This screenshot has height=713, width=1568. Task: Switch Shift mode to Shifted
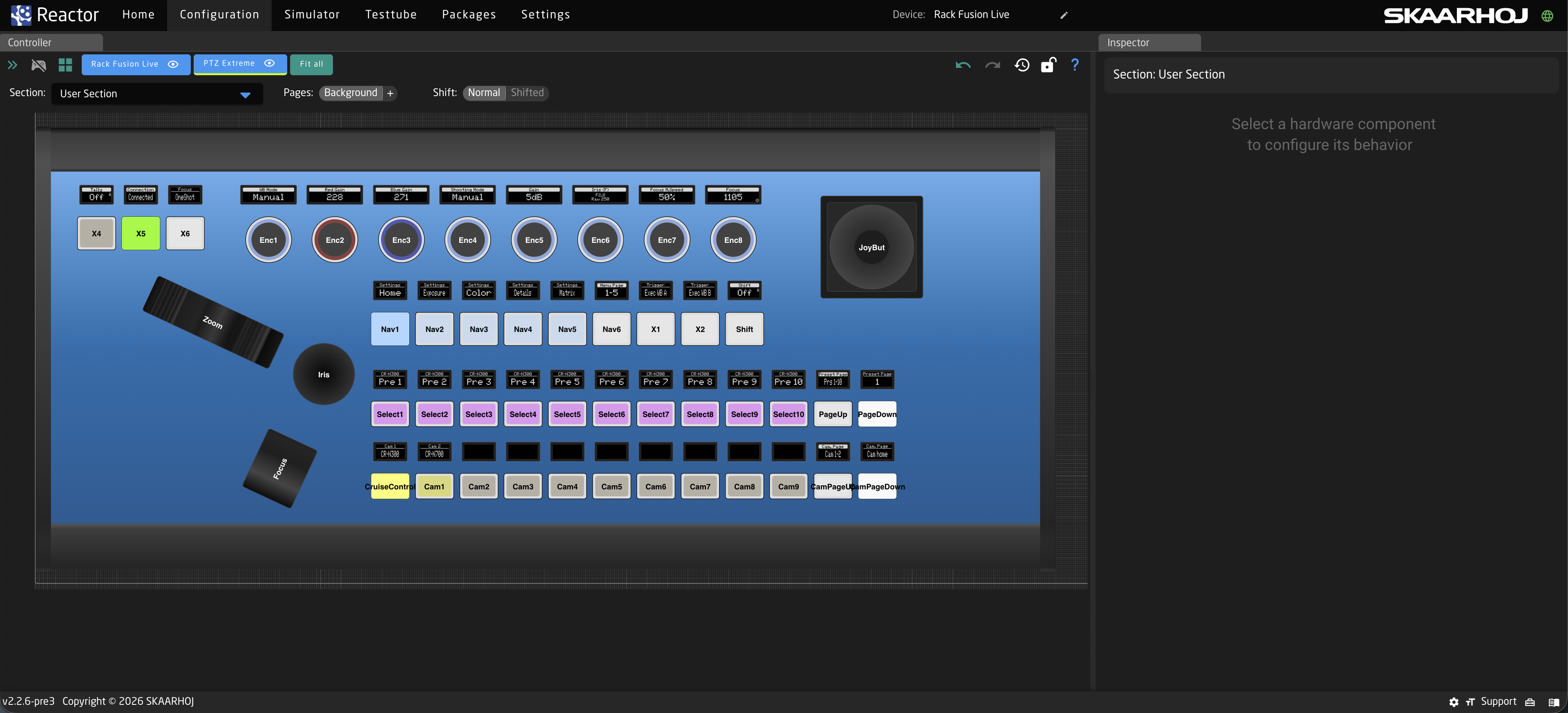click(x=528, y=92)
